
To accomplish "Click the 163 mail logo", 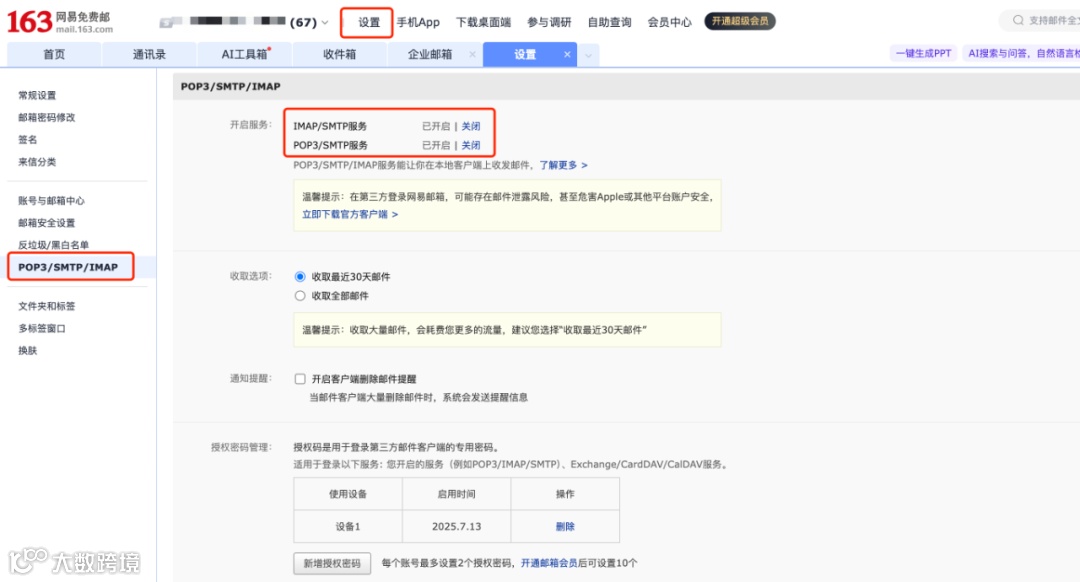I will [60, 22].
